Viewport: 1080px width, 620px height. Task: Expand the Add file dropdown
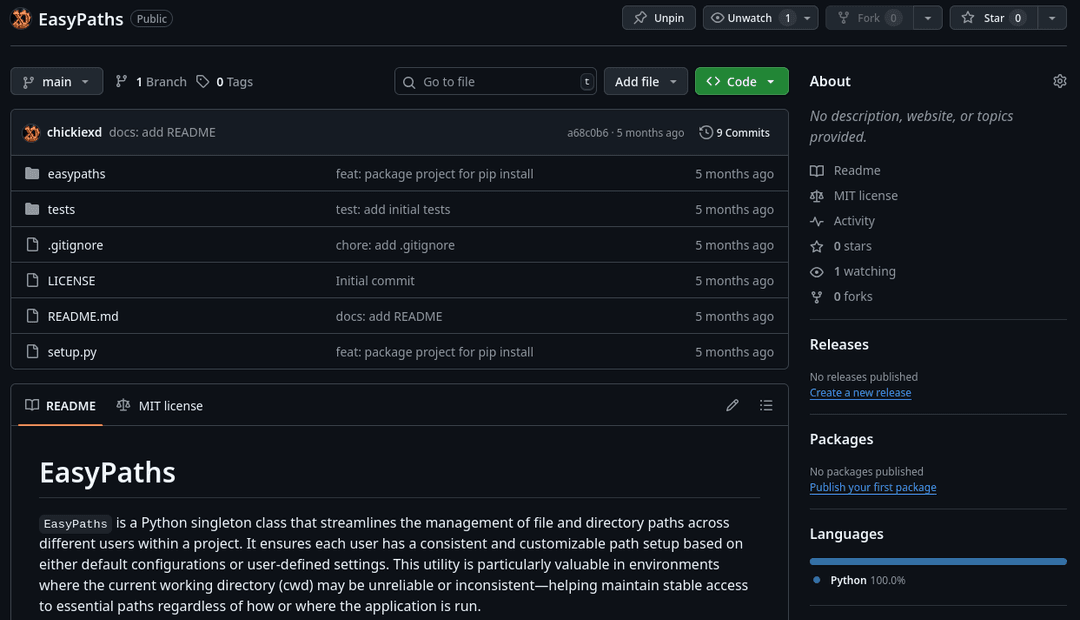(x=645, y=81)
